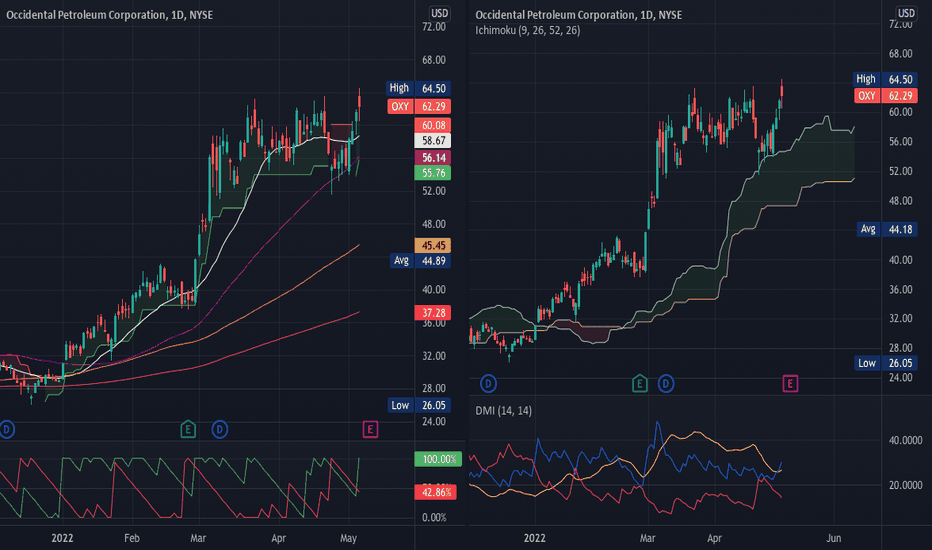This screenshot has width=932, height=550.
Task: Click the Feb label on left time axis
Action: click(x=132, y=538)
